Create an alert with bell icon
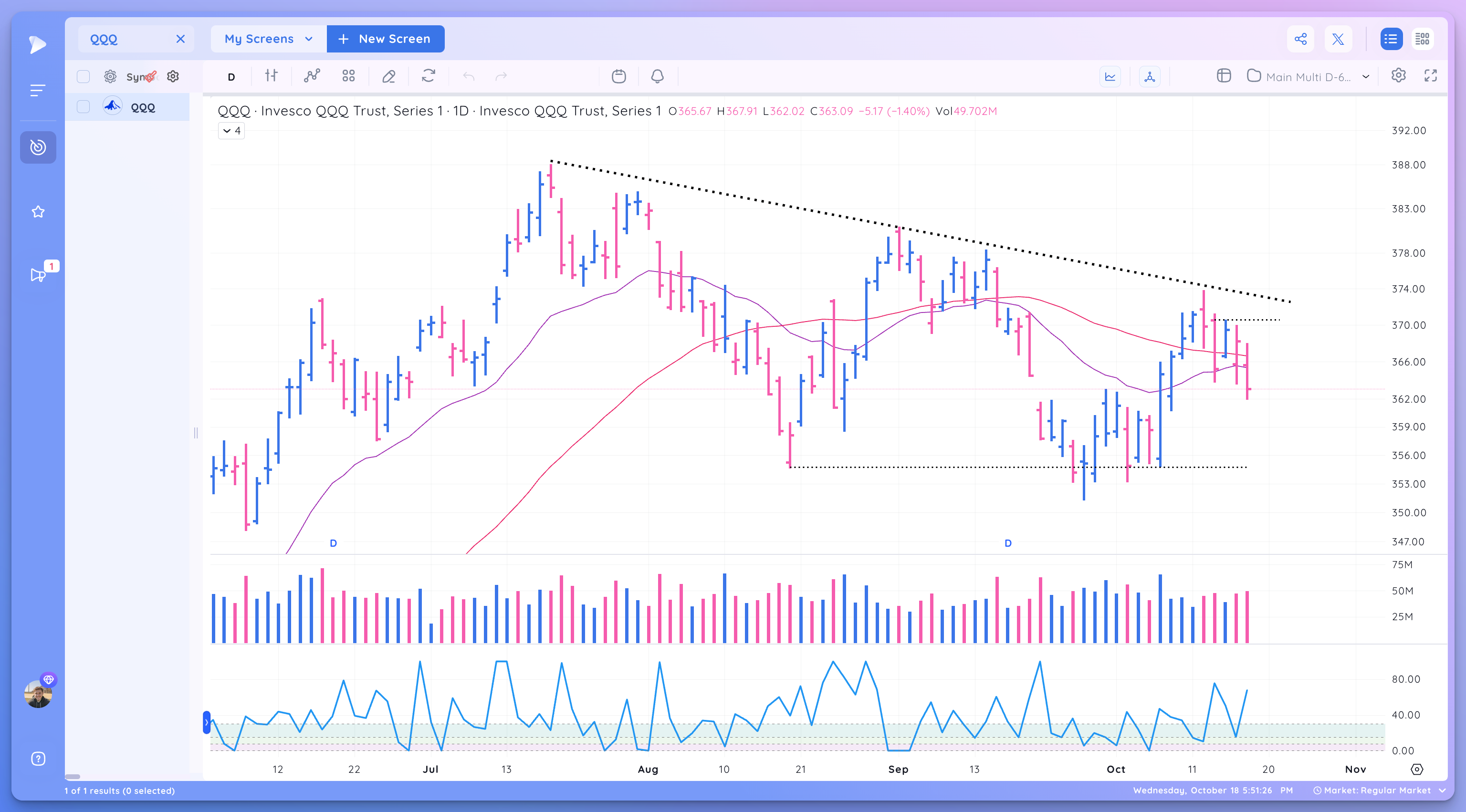Screen dimensions: 1466x812 pos(657,76)
